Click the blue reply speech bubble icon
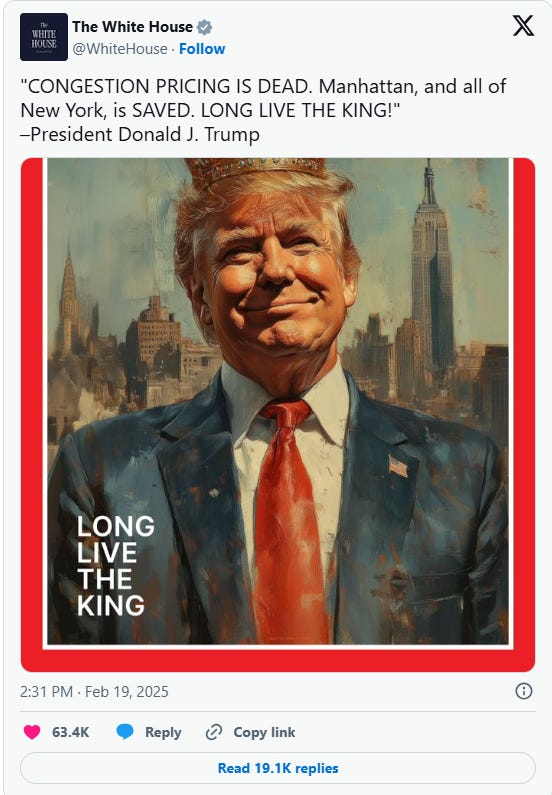This screenshot has height=795, width=552. [125, 732]
